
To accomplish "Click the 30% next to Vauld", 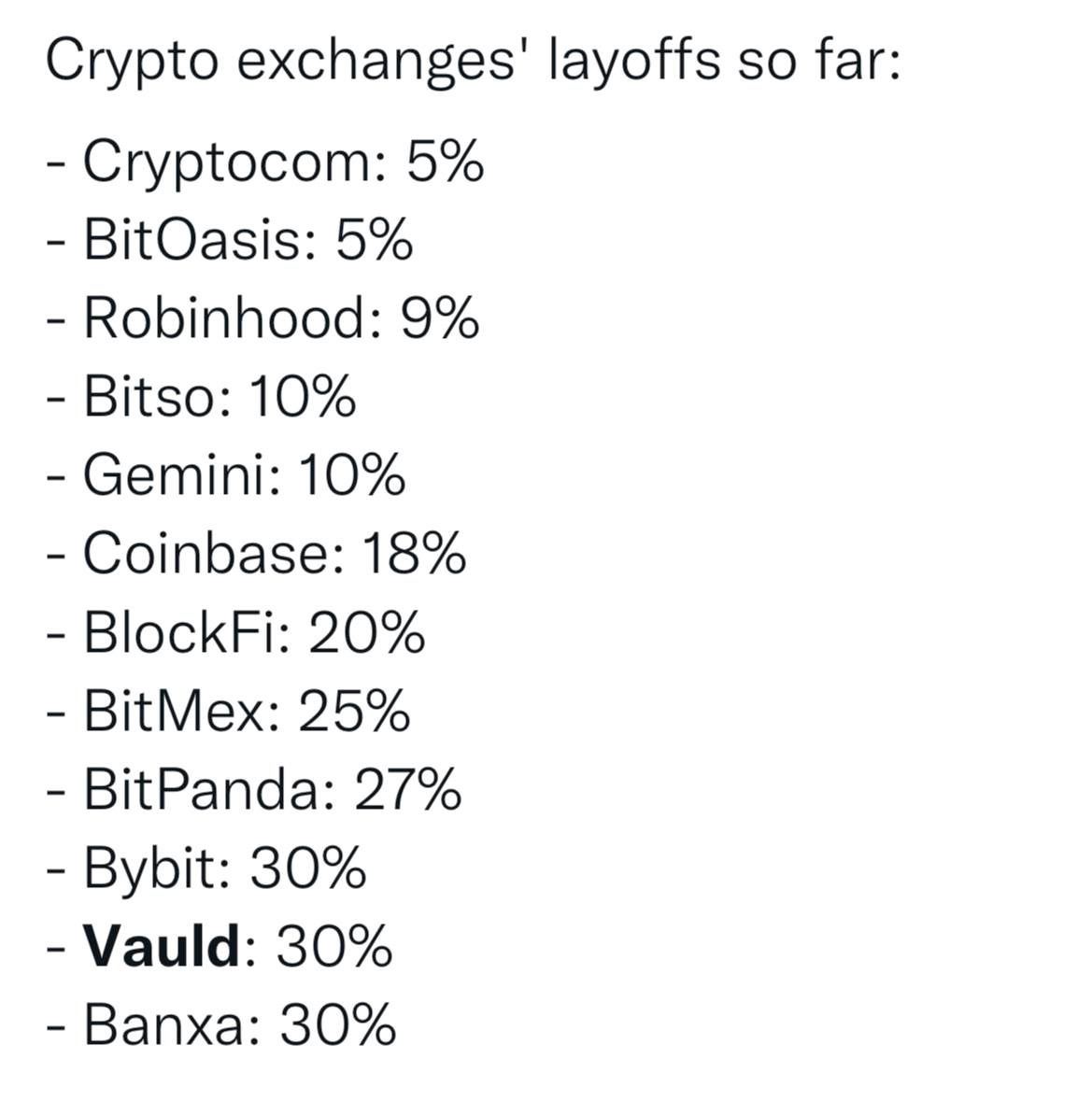I will coord(334,947).
